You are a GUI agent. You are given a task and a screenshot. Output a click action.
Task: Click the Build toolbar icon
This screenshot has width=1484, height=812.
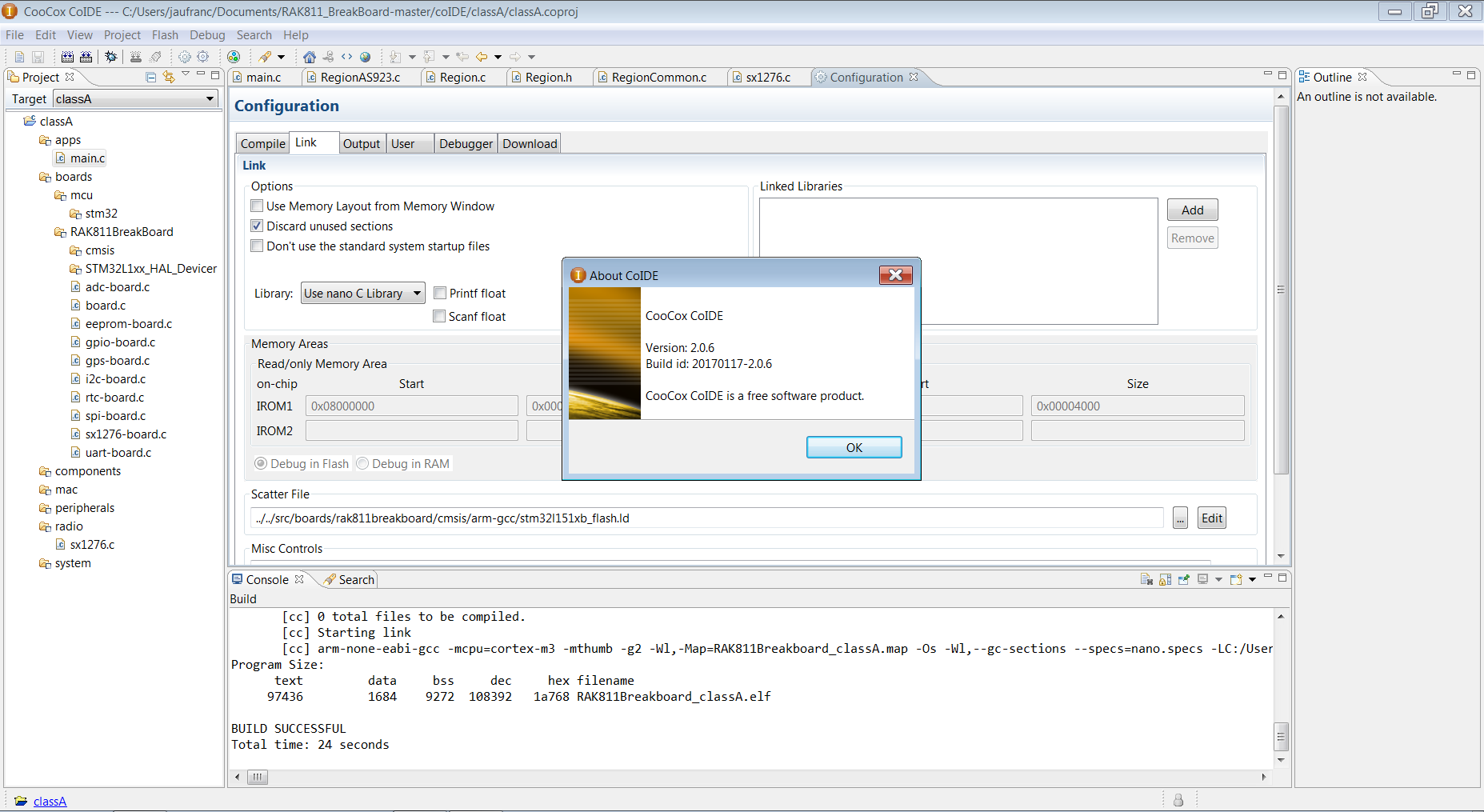[67, 57]
